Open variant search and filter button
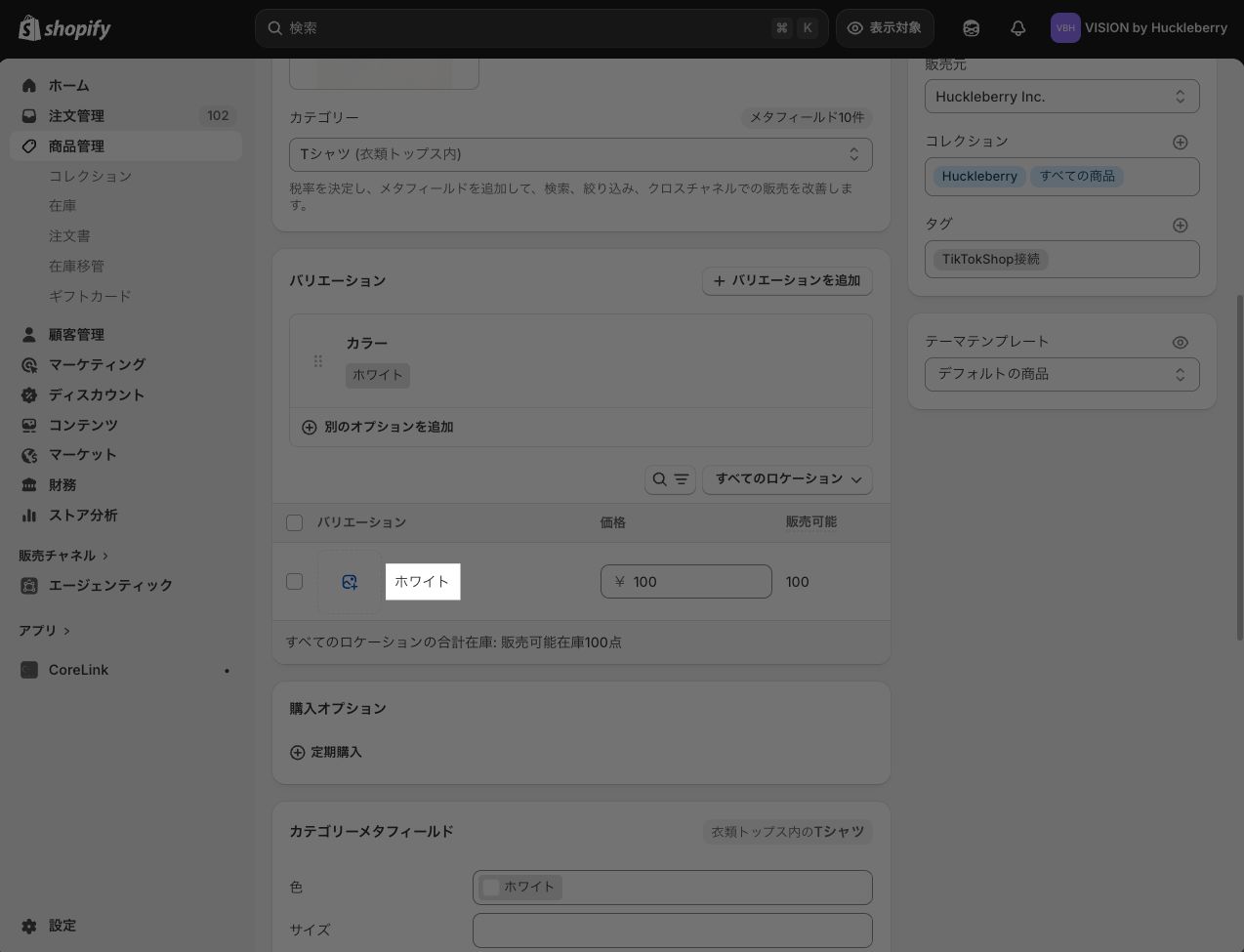1244x952 pixels. (x=670, y=479)
